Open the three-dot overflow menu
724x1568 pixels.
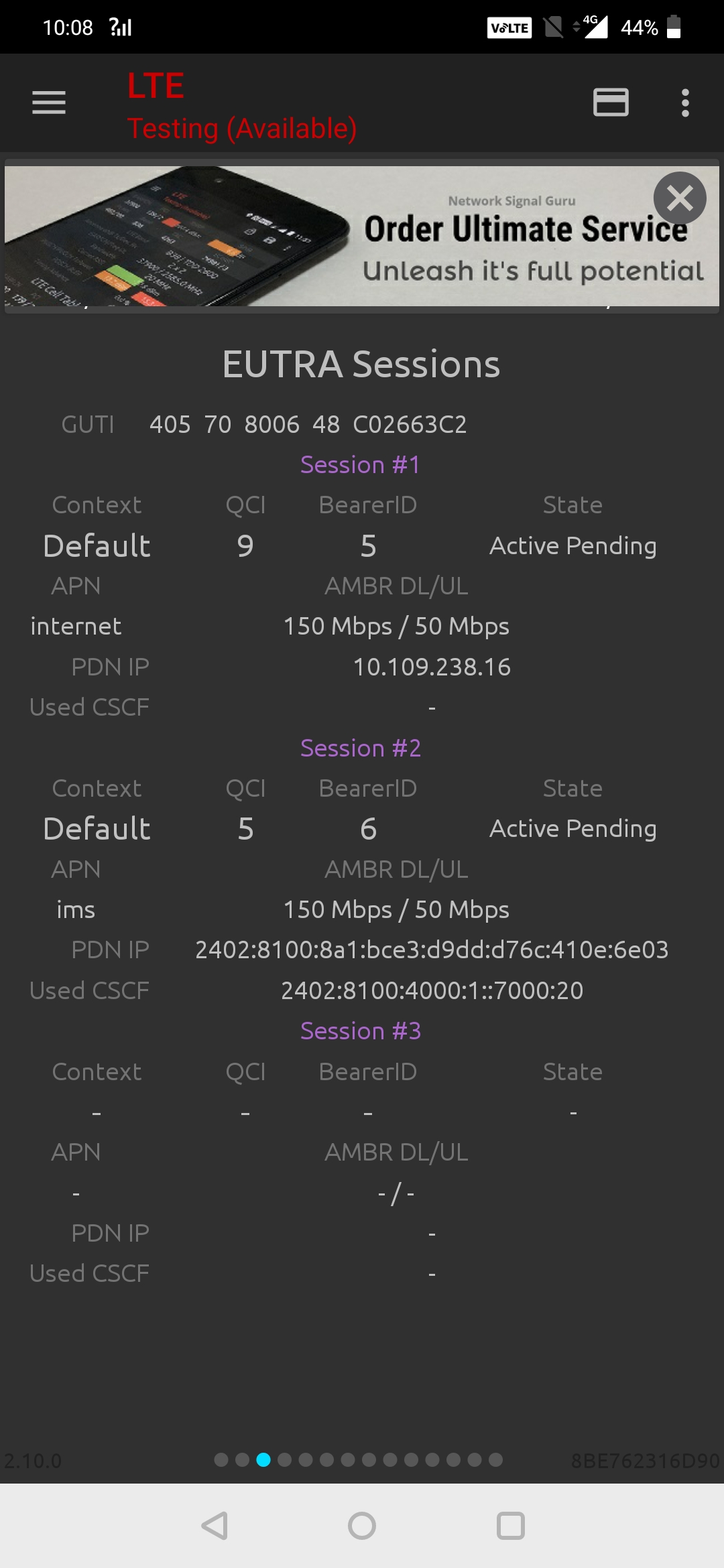[x=684, y=103]
